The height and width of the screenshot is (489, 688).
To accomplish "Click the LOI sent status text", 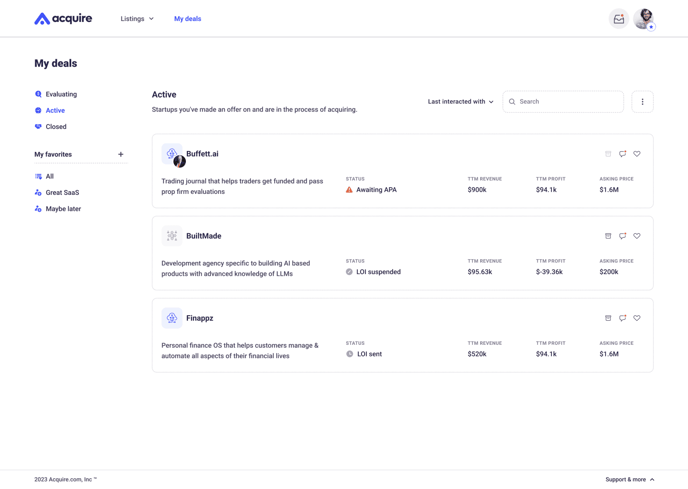I will tap(369, 354).
